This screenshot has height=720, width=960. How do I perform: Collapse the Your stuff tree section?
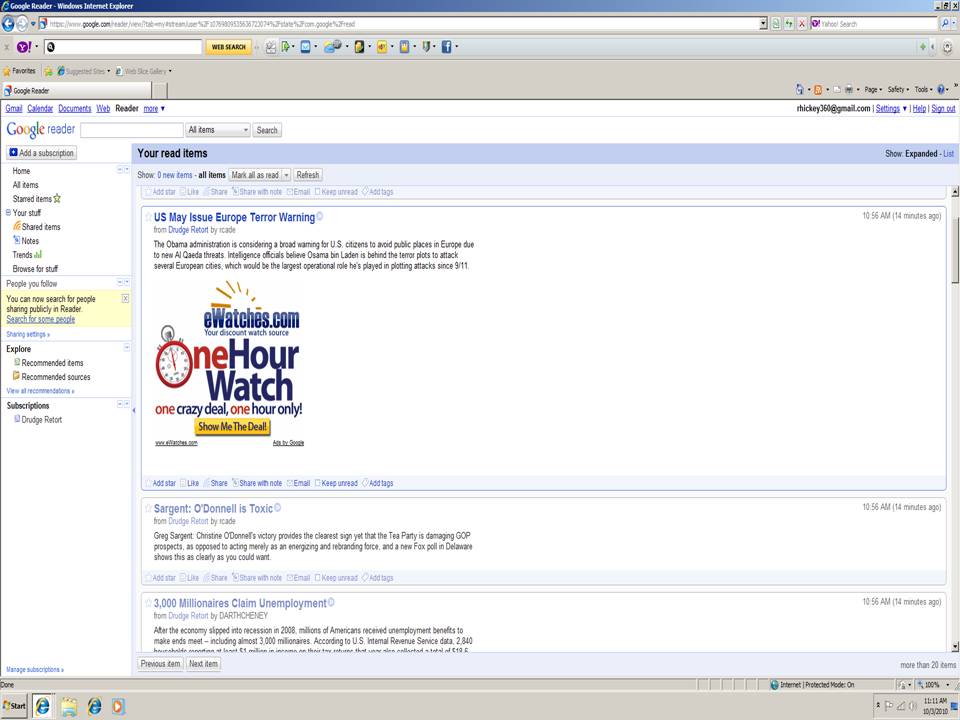point(8,212)
